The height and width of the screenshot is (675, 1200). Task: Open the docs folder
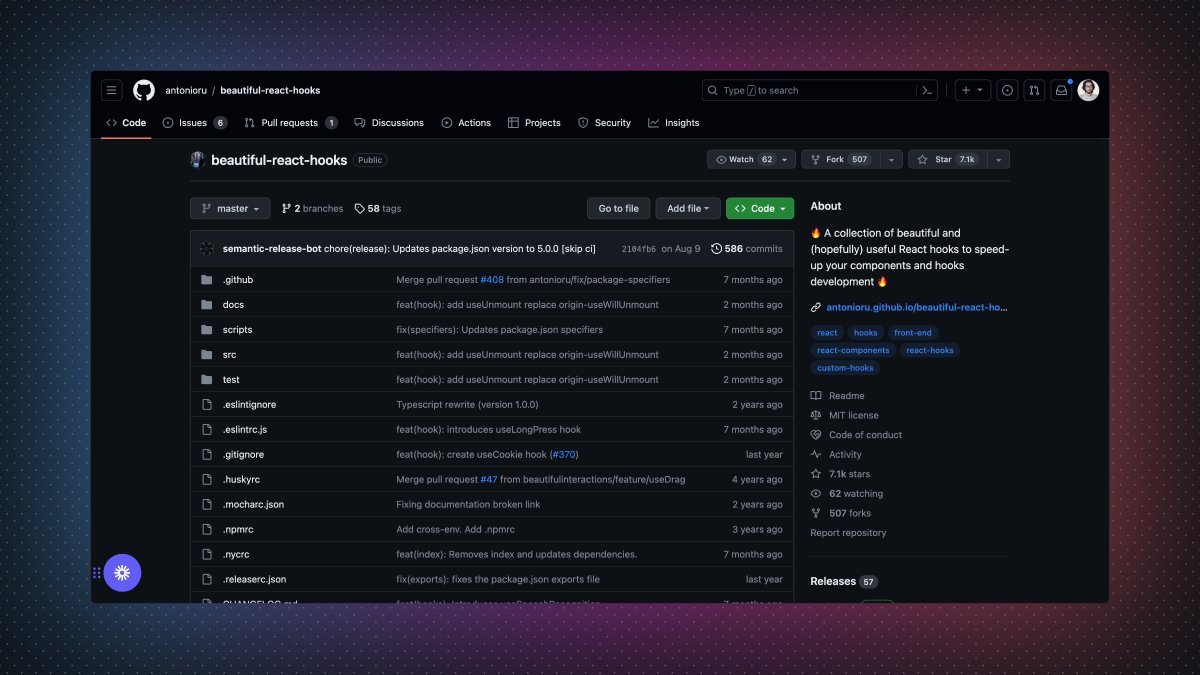[233, 304]
